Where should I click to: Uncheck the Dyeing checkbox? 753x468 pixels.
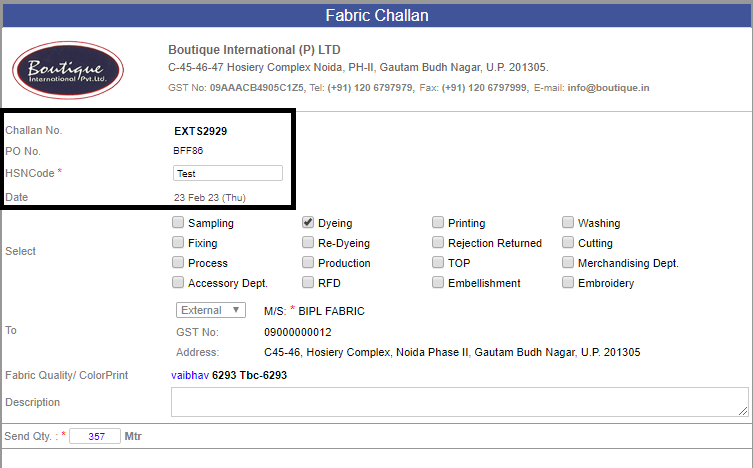308,222
